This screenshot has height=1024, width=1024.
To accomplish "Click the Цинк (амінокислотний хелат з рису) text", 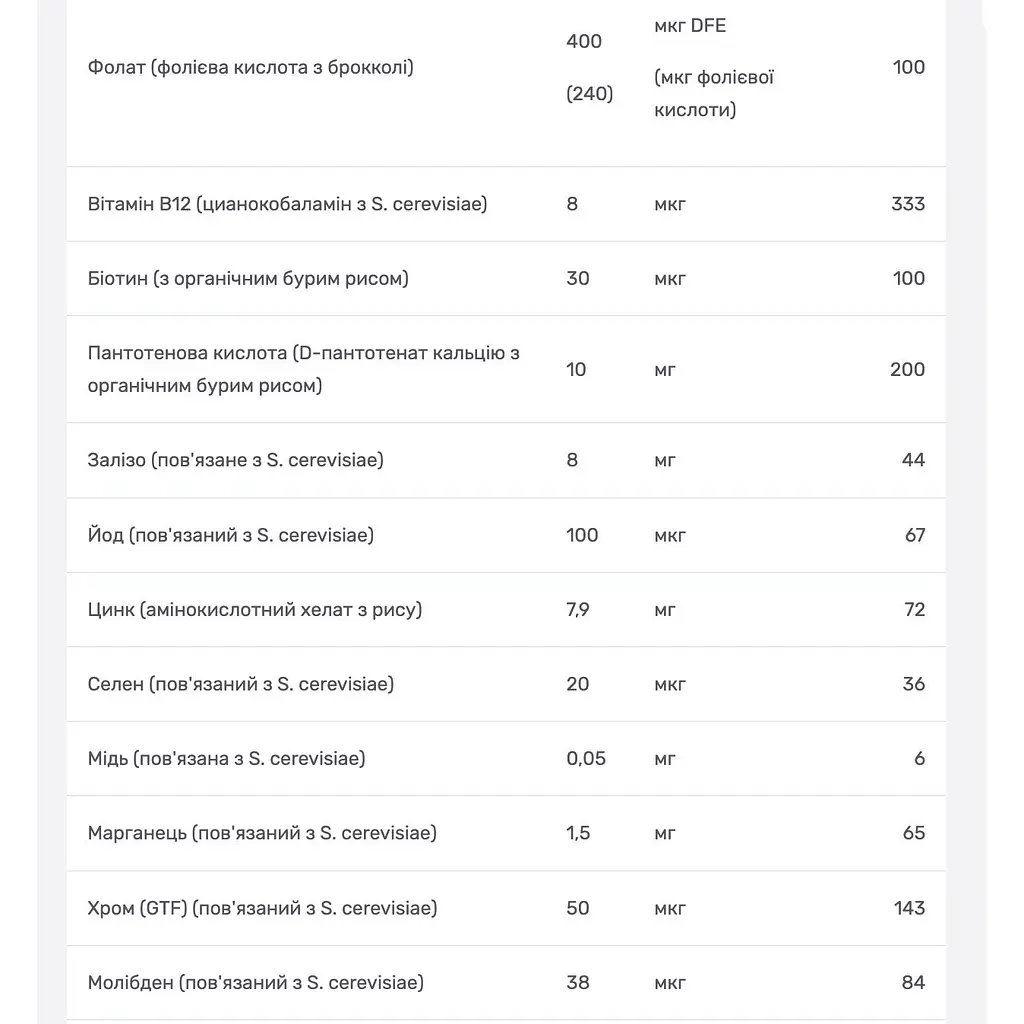I will coord(255,609).
